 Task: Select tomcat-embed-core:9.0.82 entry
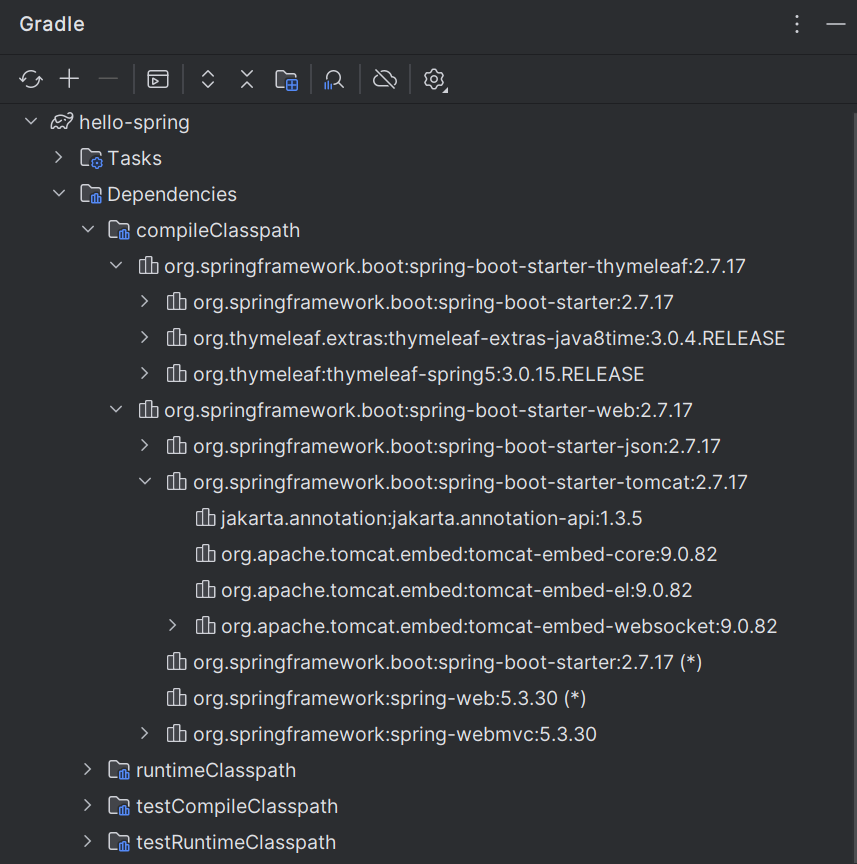427,554
